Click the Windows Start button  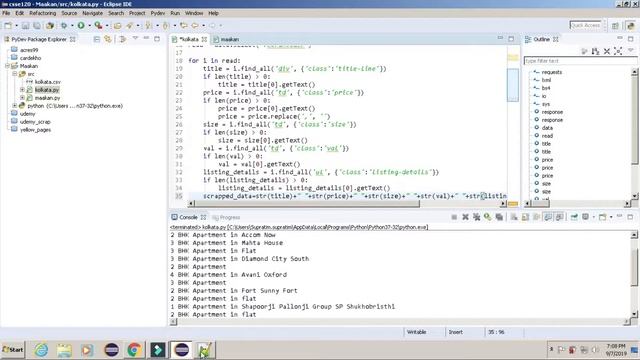(x=13, y=350)
